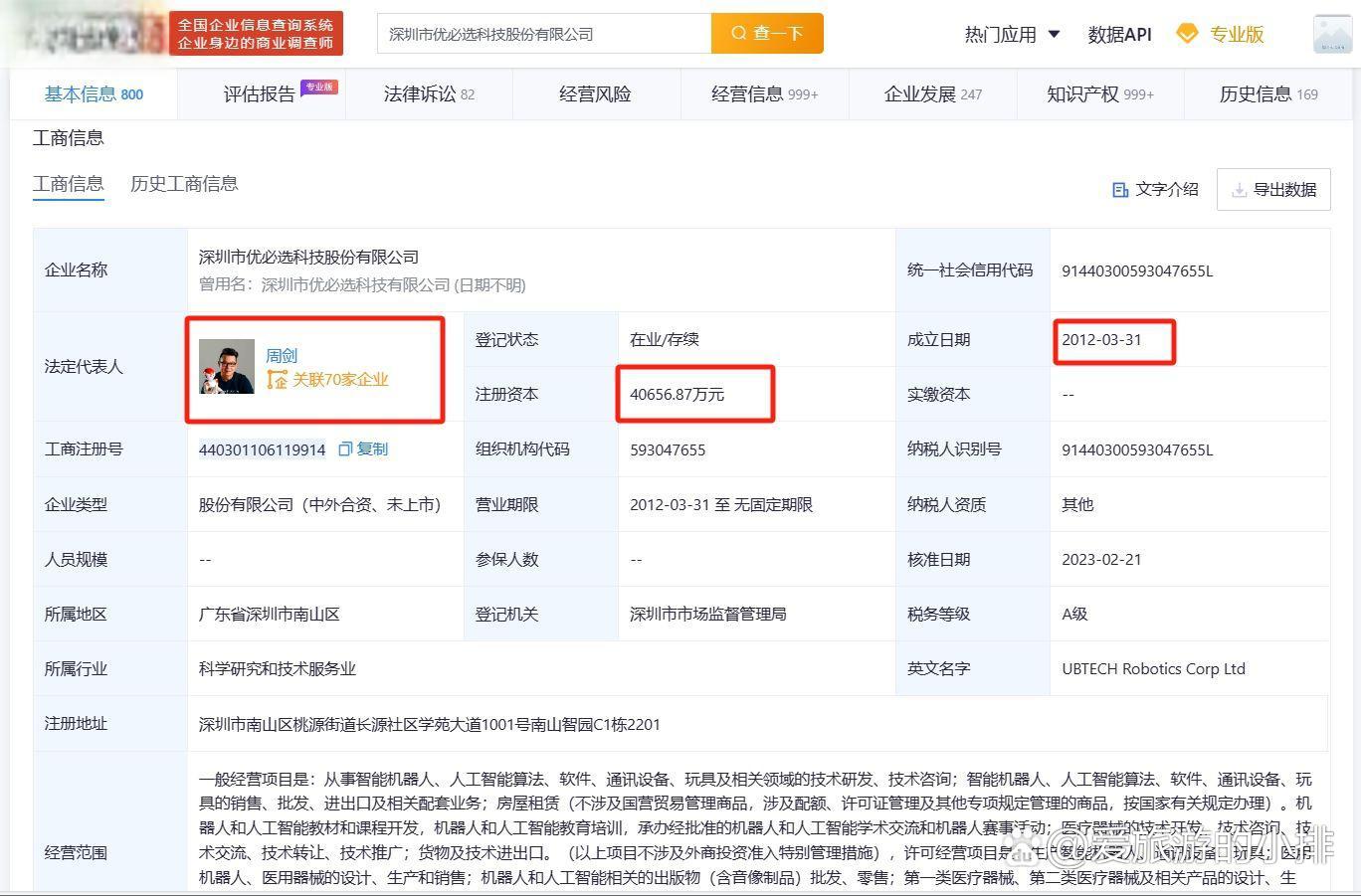Copy 工商注册号 using the 复制 icon
The height and width of the screenshot is (896, 1361).
point(343,449)
